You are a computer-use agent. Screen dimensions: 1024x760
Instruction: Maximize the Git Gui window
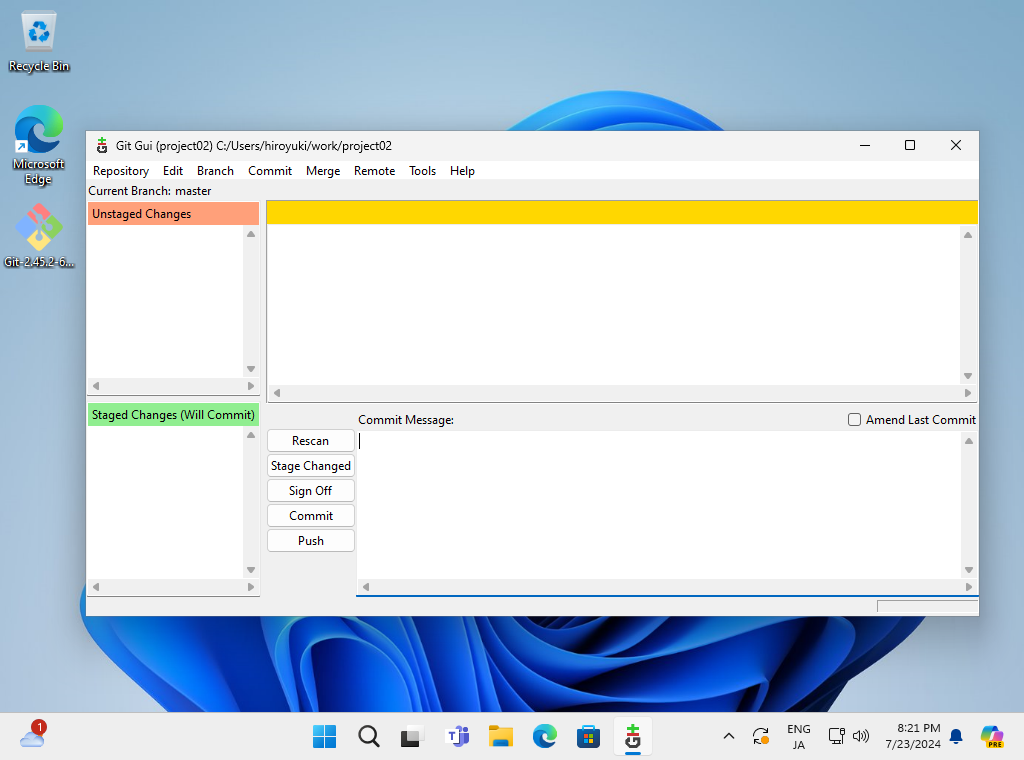(x=910, y=145)
